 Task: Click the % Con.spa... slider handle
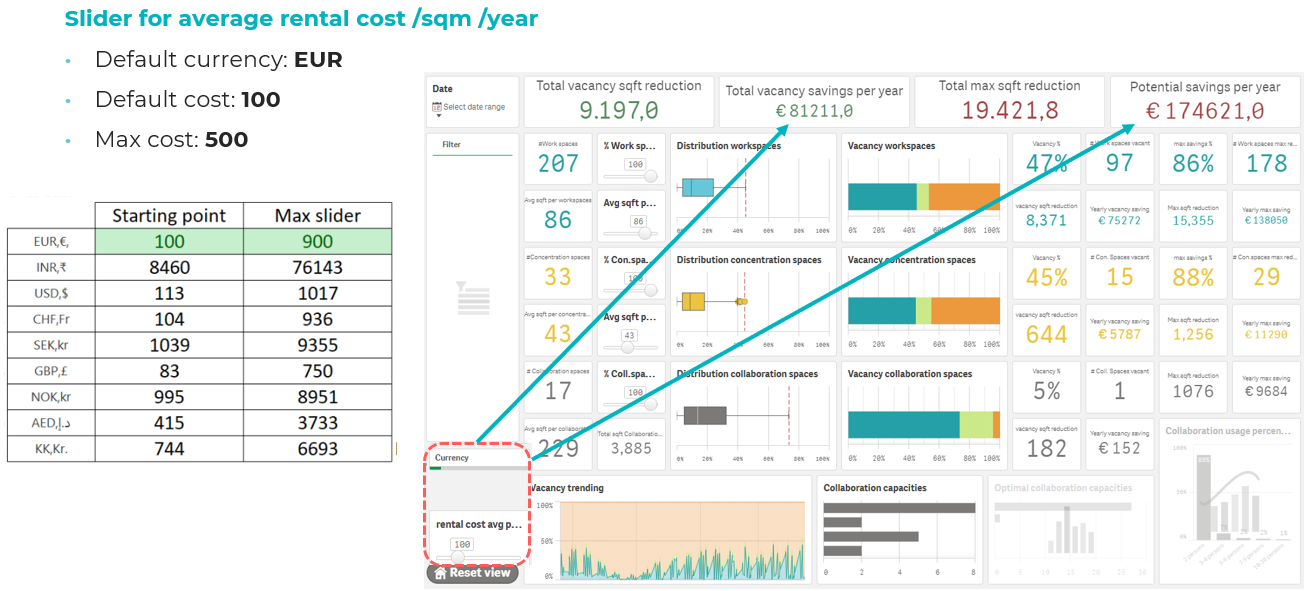(651, 290)
